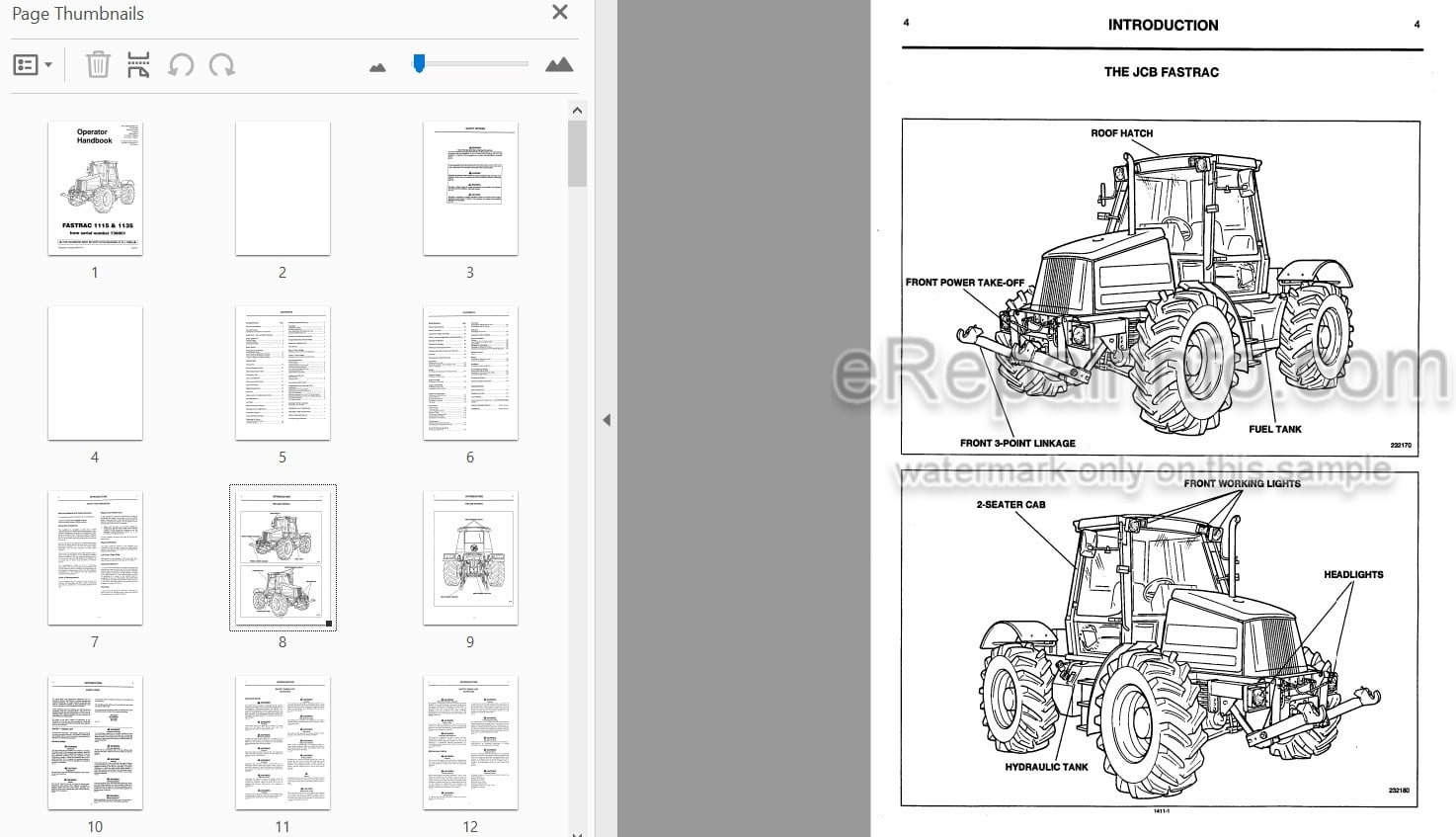Click the FUEL TANK label
This screenshot has height=837, width=1456.
1275,429
